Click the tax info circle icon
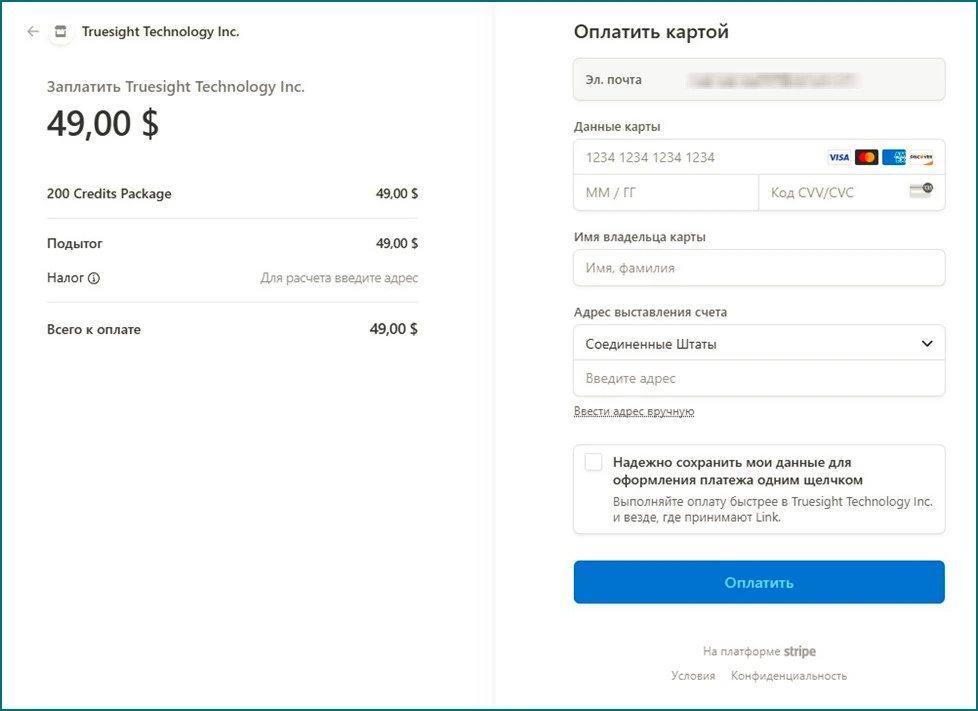 coord(94,278)
